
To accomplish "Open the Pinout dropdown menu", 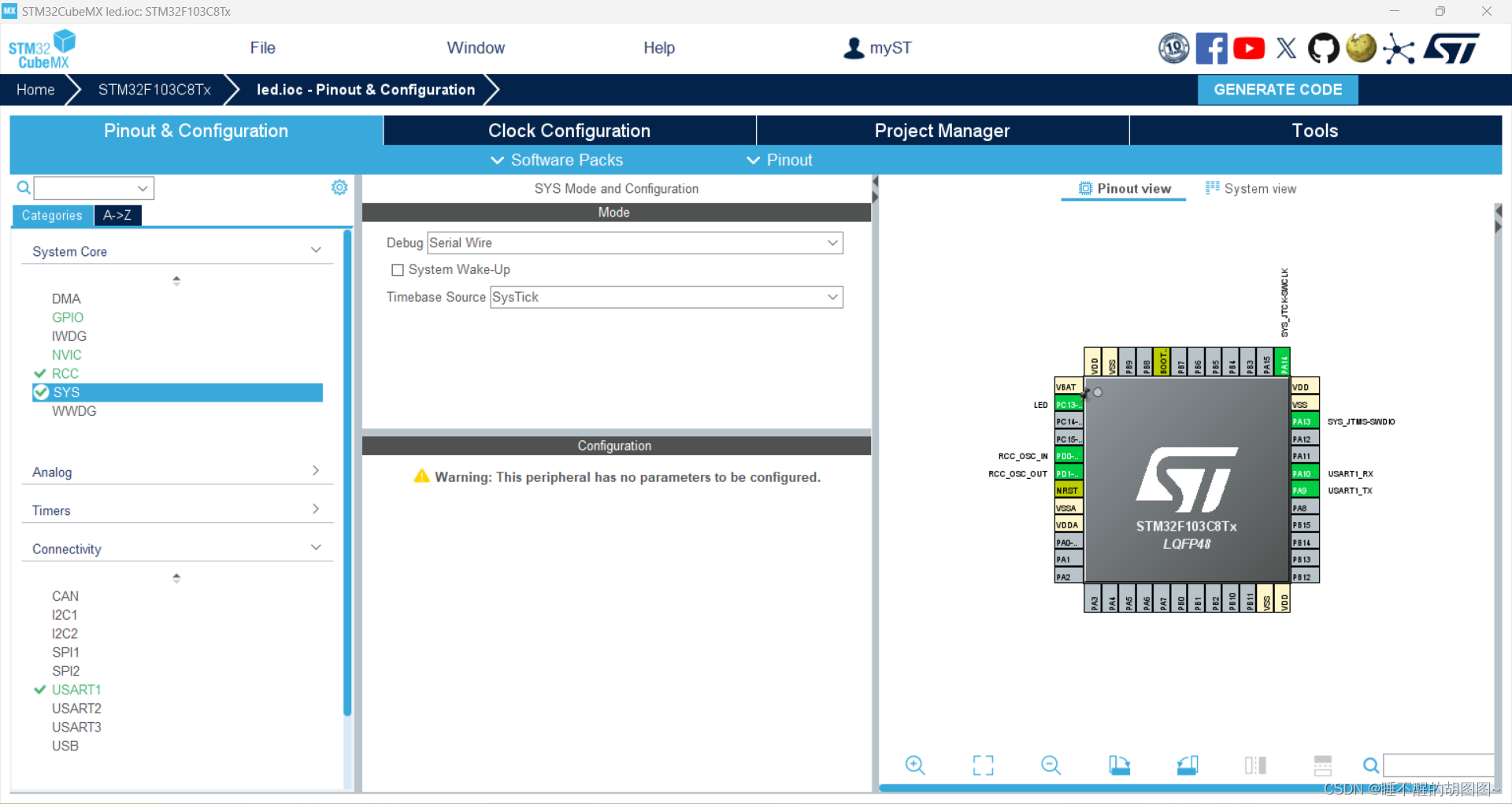I will coord(779,160).
